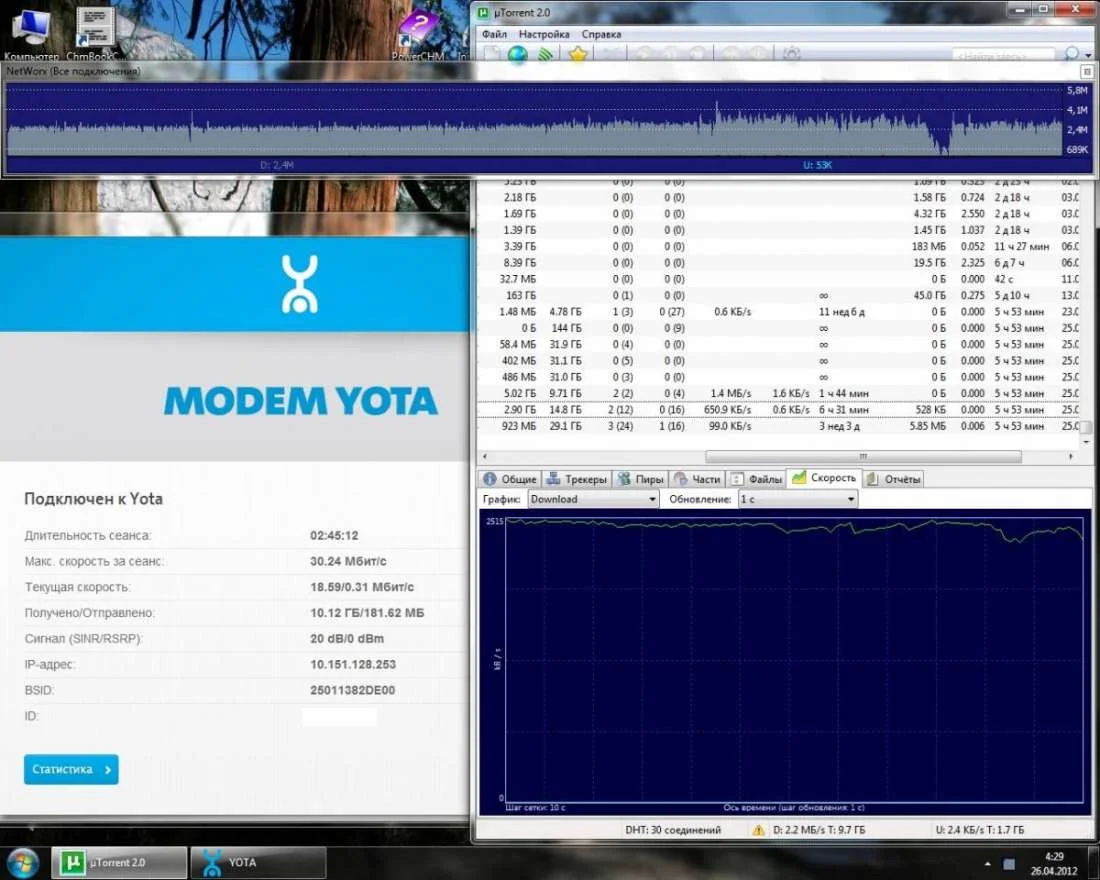Click the add torrent file toolbar icon
The image size is (1100, 880).
click(x=492, y=54)
